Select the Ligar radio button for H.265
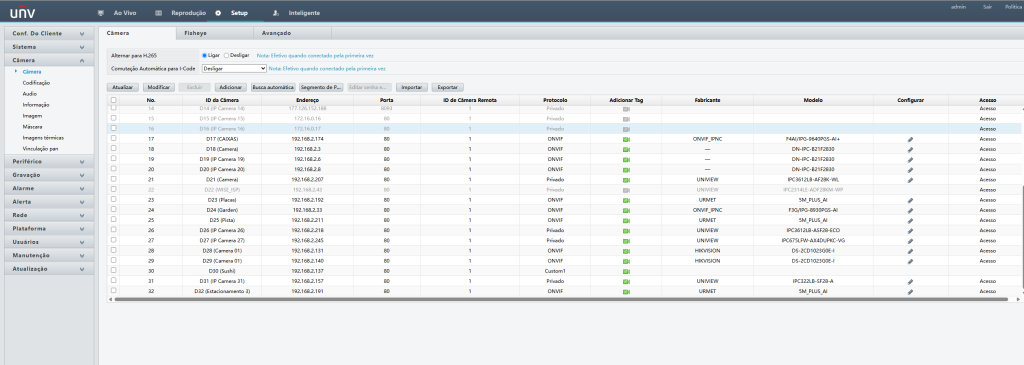The image size is (1024, 365). 204,56
